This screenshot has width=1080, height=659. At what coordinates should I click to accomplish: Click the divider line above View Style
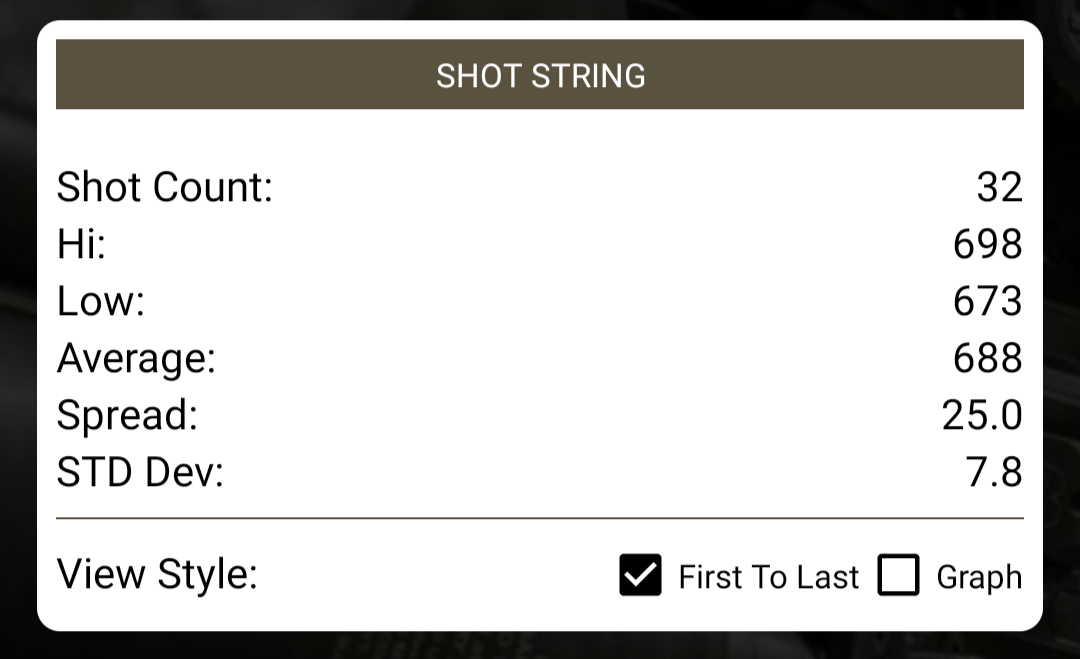click(x=540, y=518)
